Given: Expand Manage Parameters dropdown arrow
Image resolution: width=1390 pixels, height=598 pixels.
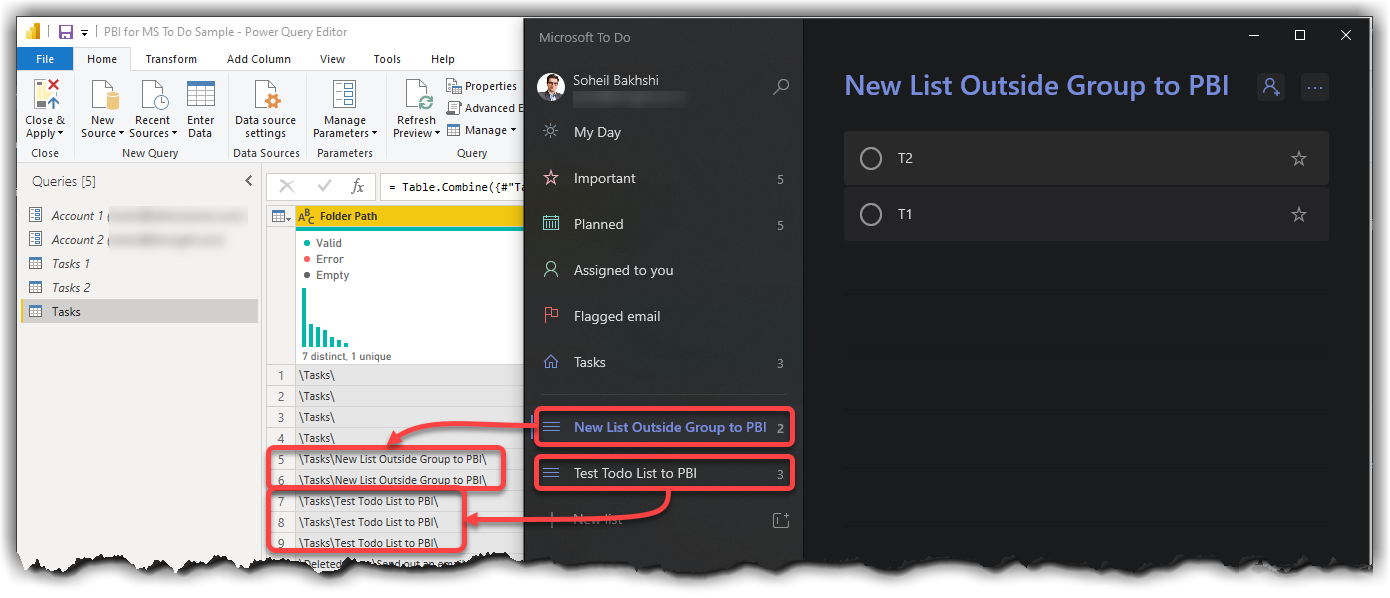Looking at the screenshot, I should click(x=374, y=134).
